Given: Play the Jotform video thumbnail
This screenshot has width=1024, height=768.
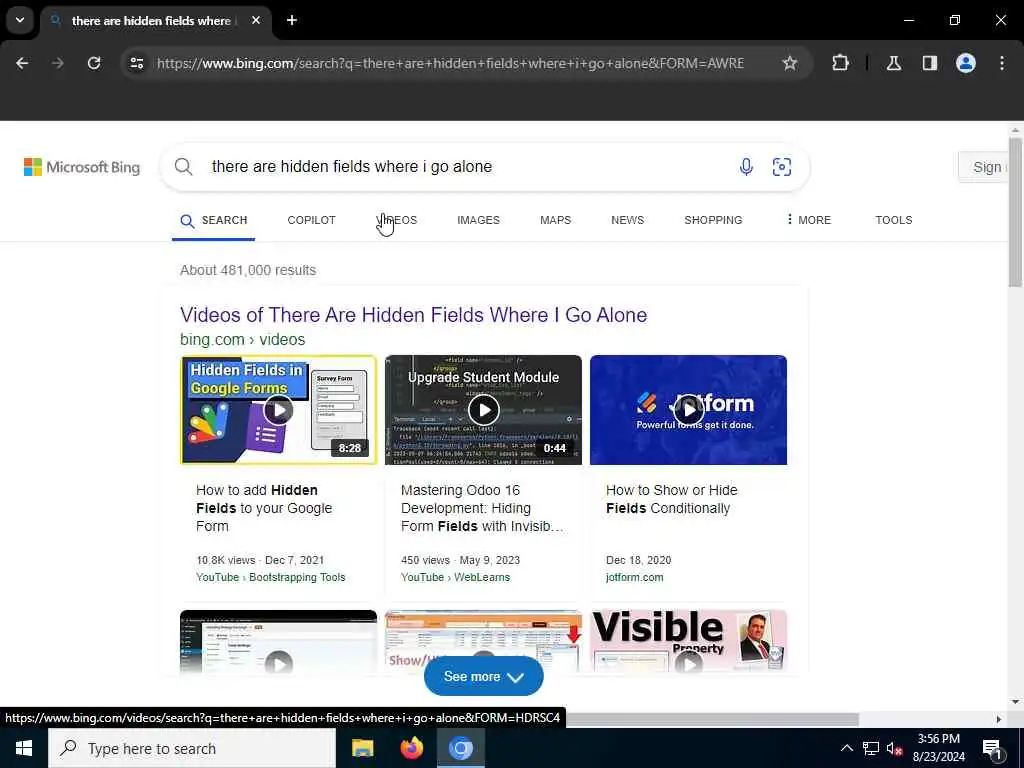Looking at the screenshot, I should (688, 410).
